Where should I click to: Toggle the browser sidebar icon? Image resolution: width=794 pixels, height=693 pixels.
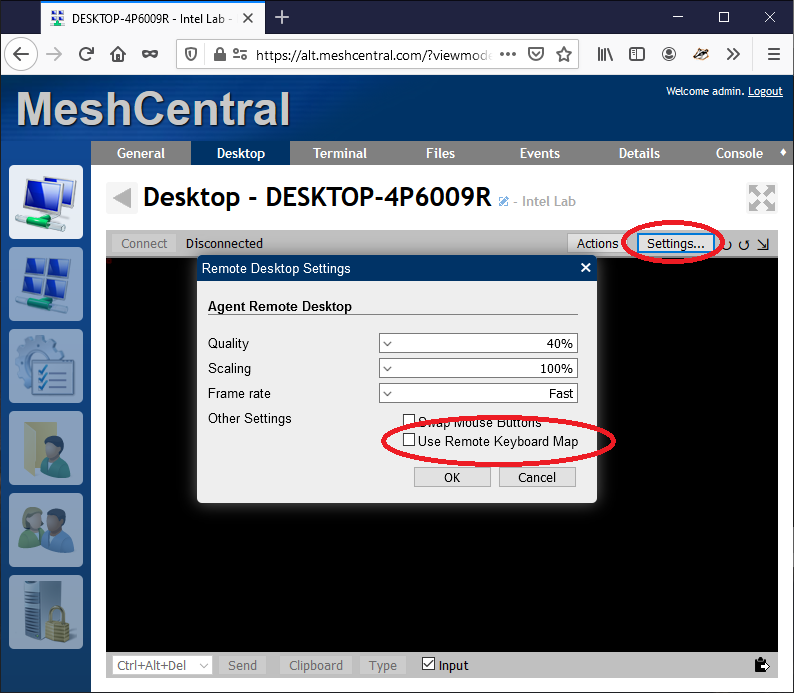[x=637, y=54]
